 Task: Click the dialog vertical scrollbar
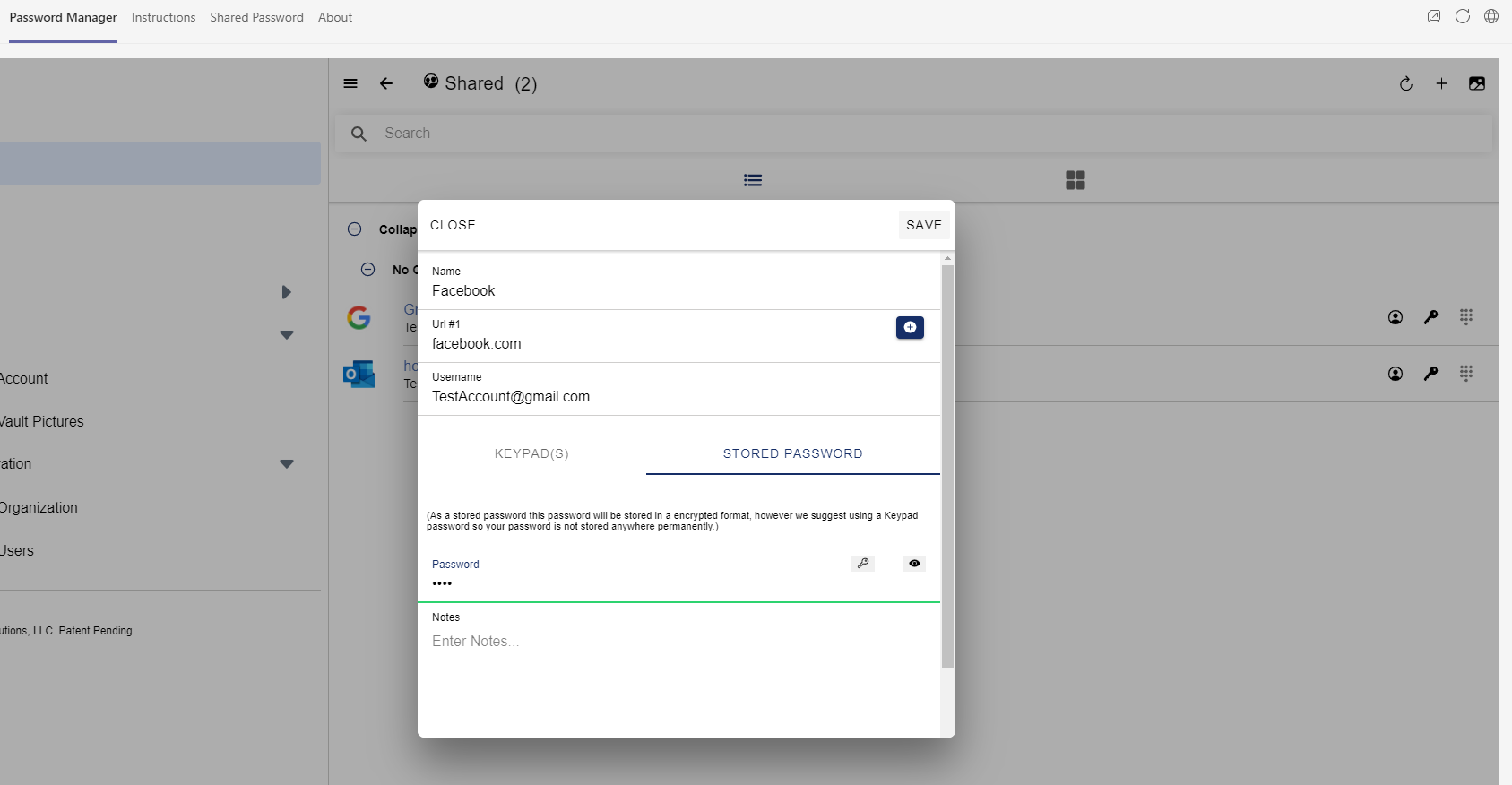947,466
